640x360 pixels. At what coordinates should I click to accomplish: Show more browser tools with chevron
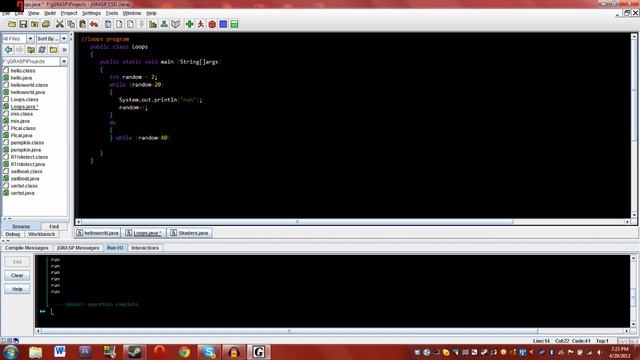(x=64, y=50)
